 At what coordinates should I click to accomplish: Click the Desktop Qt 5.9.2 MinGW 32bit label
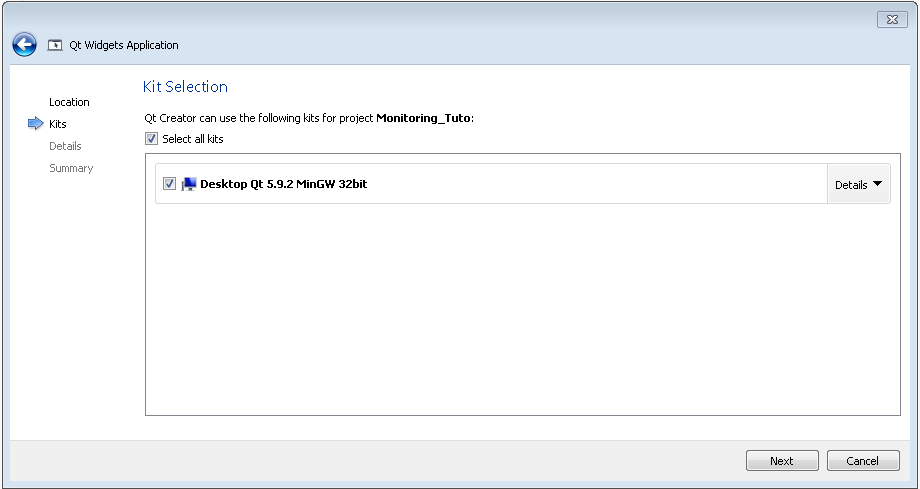(283, 184)
